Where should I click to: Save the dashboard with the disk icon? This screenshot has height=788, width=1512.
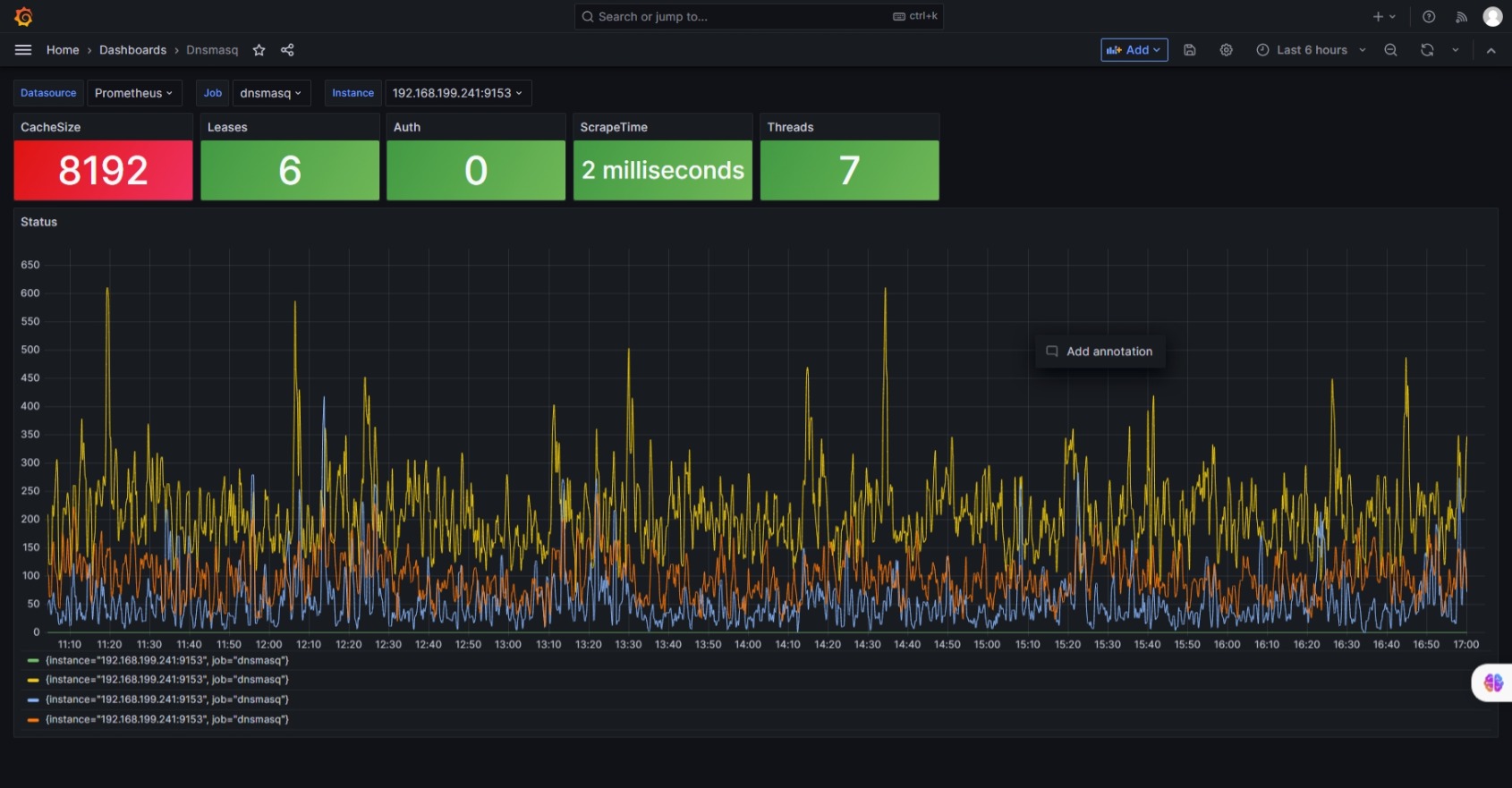click(x=1190, y=50)
